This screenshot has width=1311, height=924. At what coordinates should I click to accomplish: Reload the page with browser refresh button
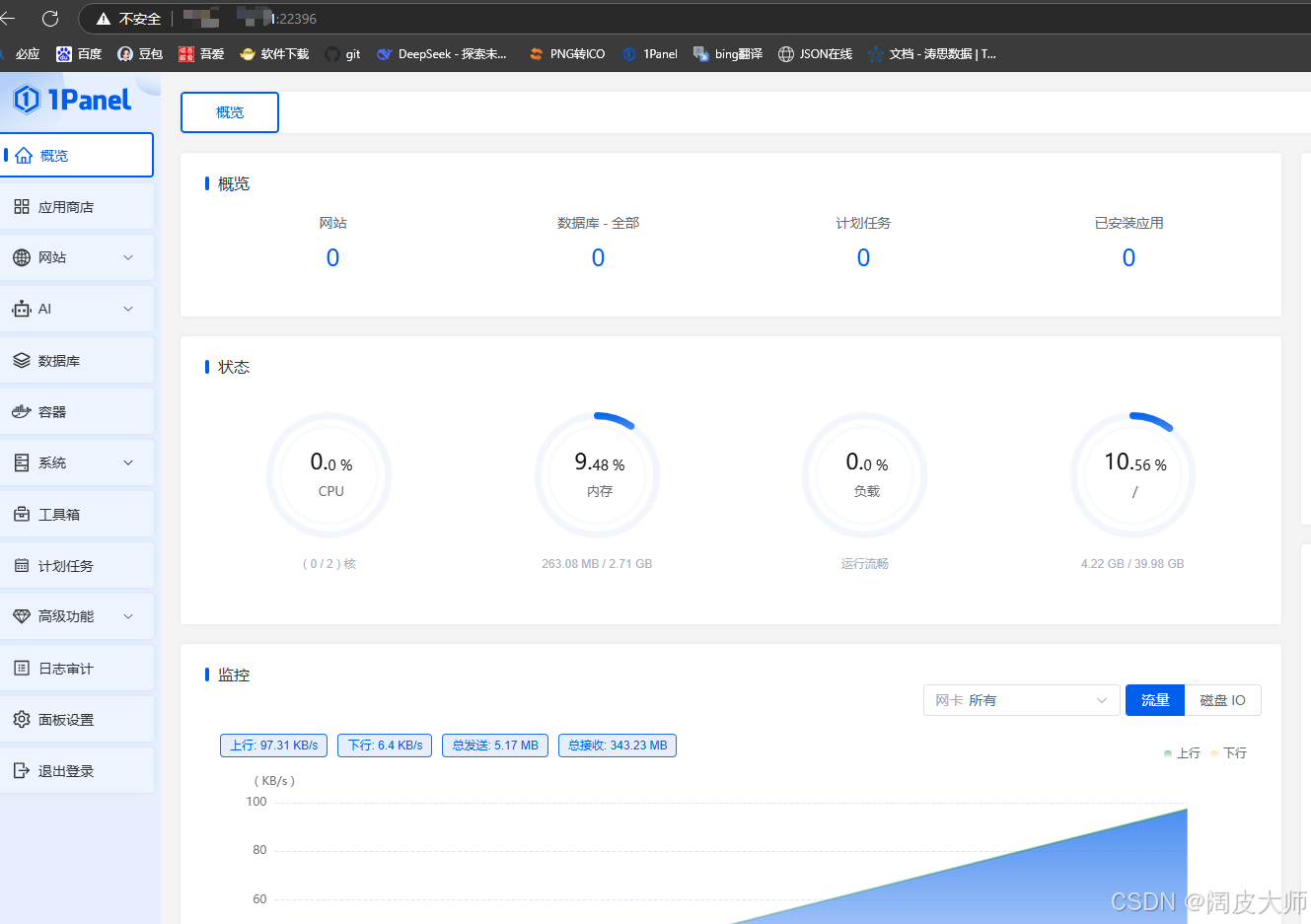[x=50, y=19]
